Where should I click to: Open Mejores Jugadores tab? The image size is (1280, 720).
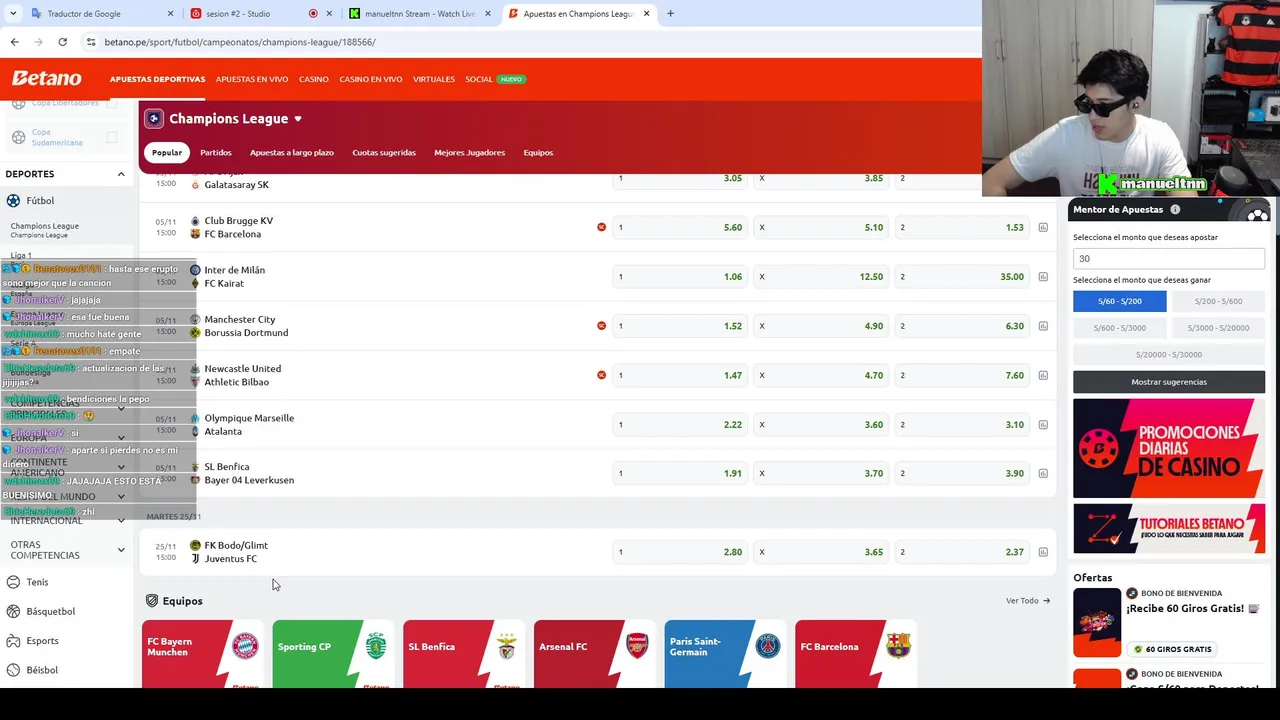[469, 153]
